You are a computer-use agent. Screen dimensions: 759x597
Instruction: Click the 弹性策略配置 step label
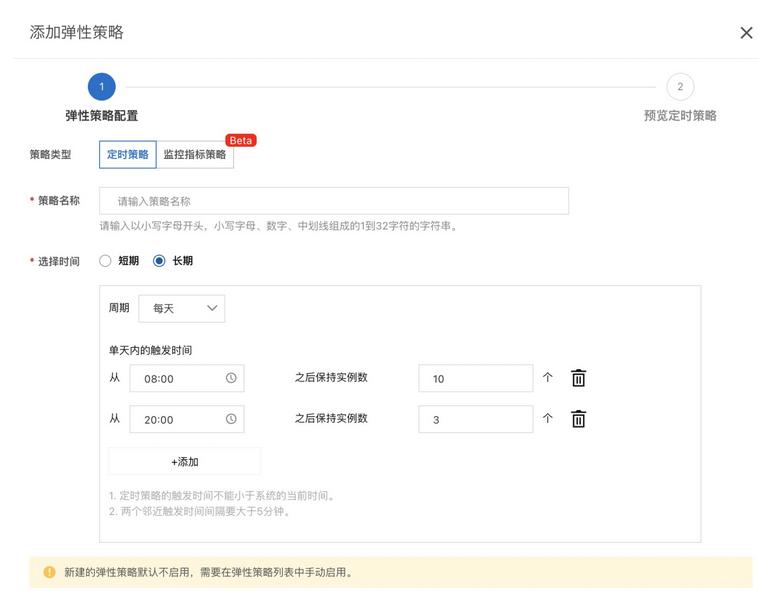click(102, 116)
